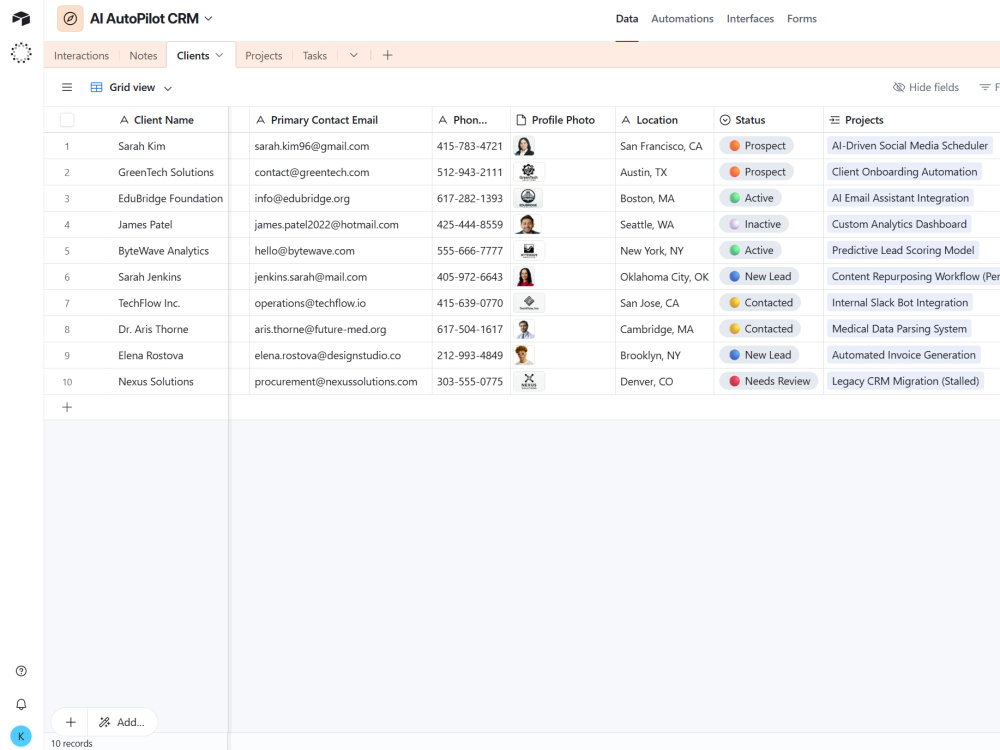Select the Oklahoma City, OK location cell
Screen dimensions: 1000x750
665,277
